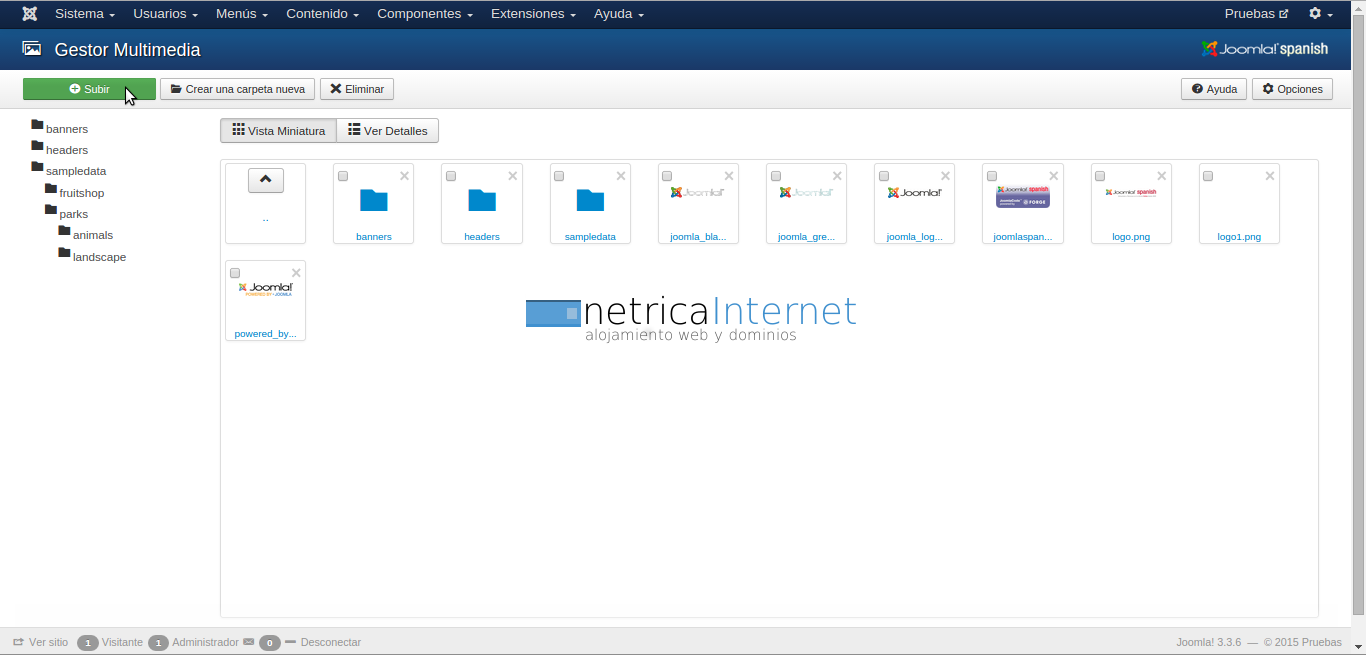Click the delete X on logo.png

coord(1161,176)
